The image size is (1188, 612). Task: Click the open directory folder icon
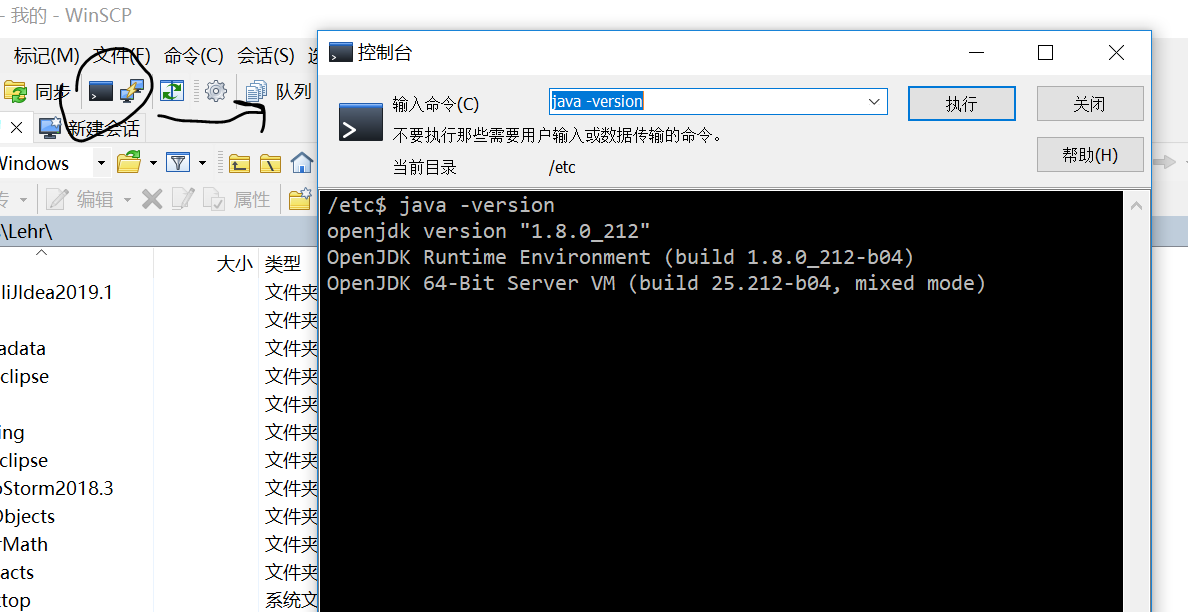[129, 162]
